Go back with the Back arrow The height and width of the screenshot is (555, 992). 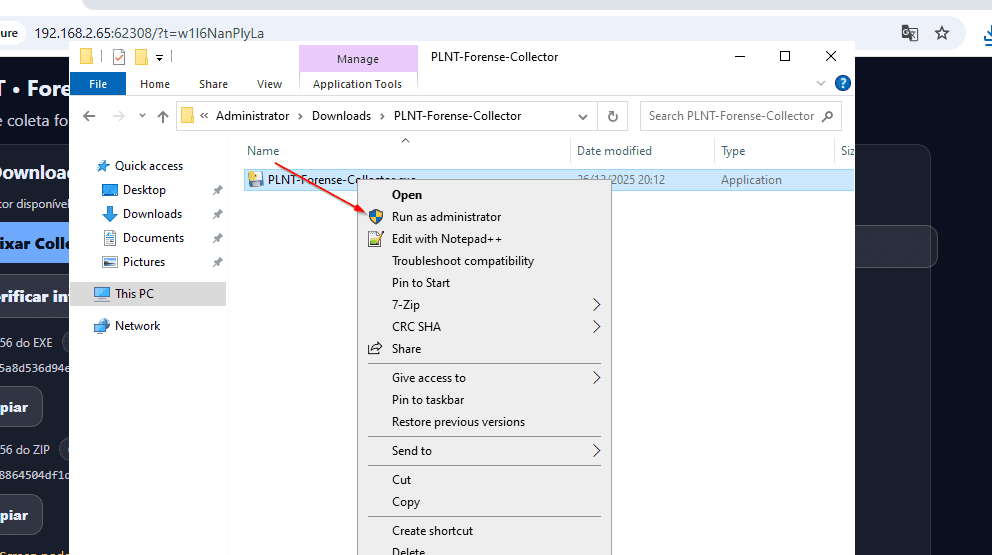coord(89,116)
